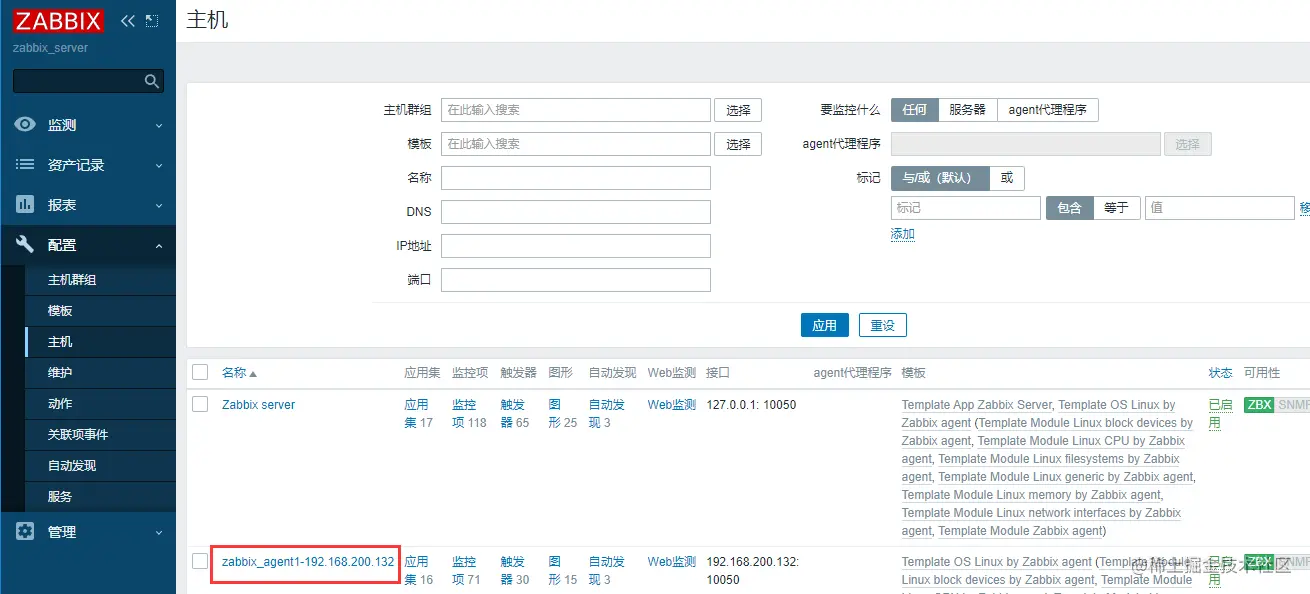Select 服务器 for 要监控什么

point(968,110)
